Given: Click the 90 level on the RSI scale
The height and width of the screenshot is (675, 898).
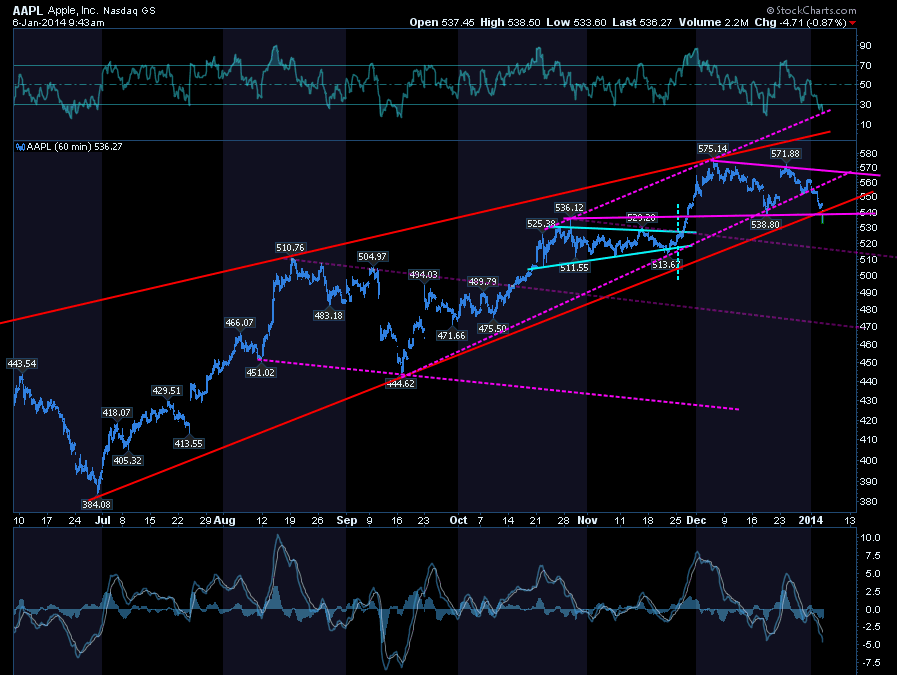Looking at the screenshot, I should pyautogui.click(x=865, y=46).
